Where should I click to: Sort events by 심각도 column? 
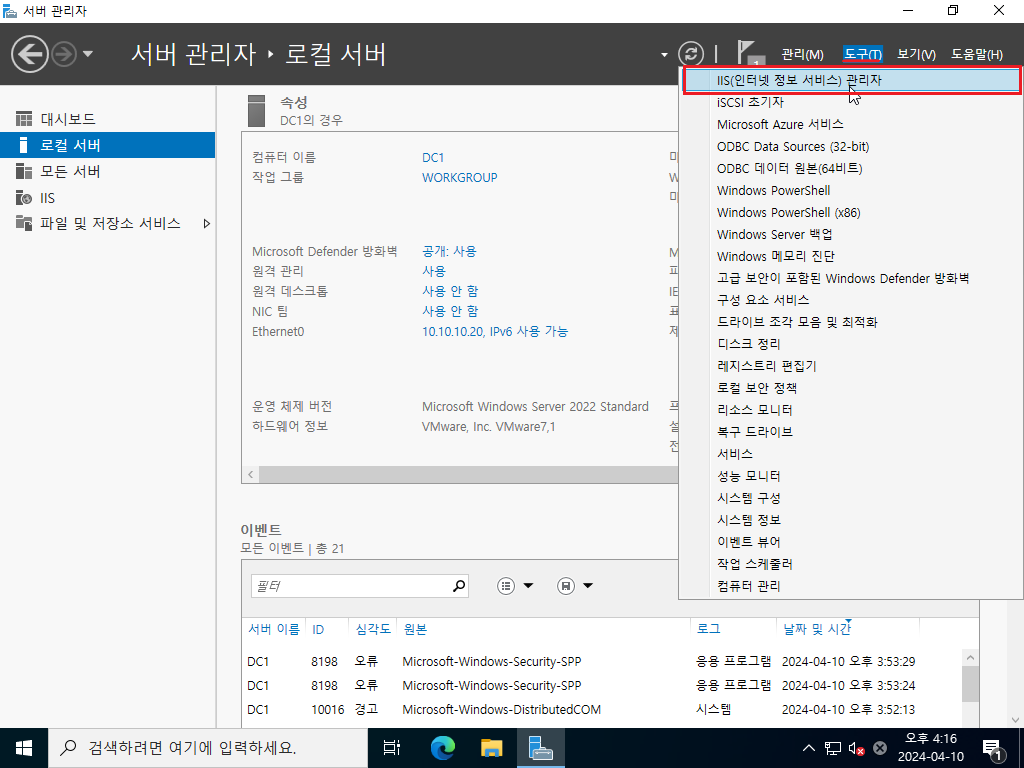[373, 630]
